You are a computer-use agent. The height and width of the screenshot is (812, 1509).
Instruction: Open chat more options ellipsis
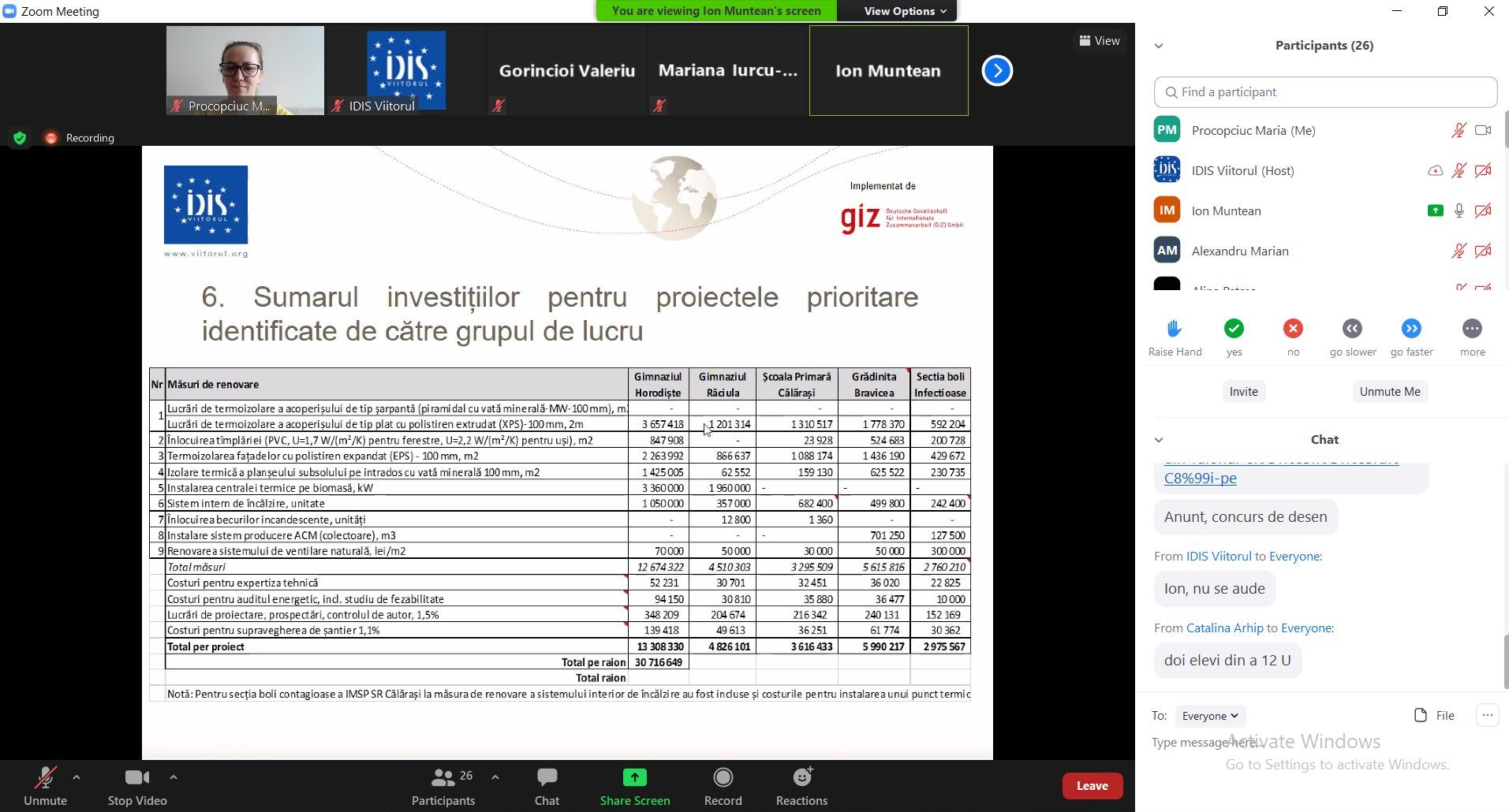click(1488, 716)
